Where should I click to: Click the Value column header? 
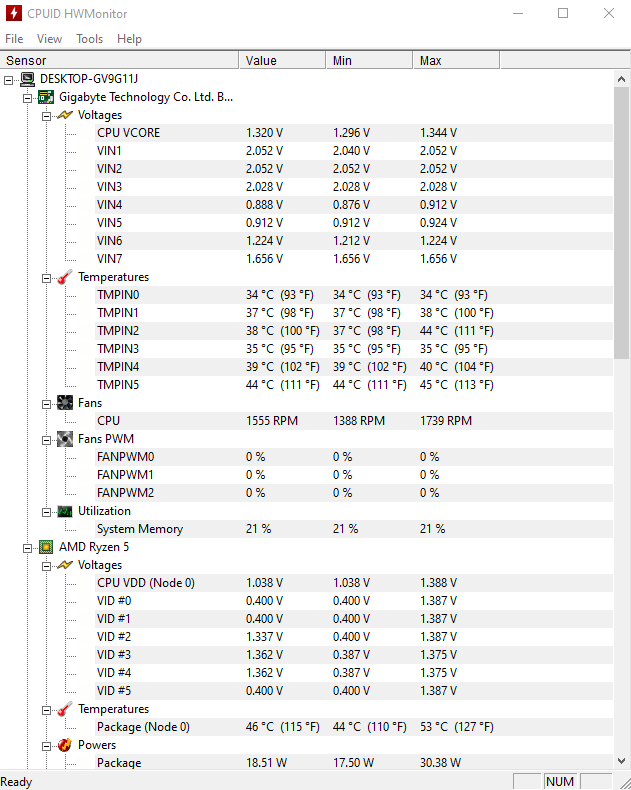coord(282,60)
